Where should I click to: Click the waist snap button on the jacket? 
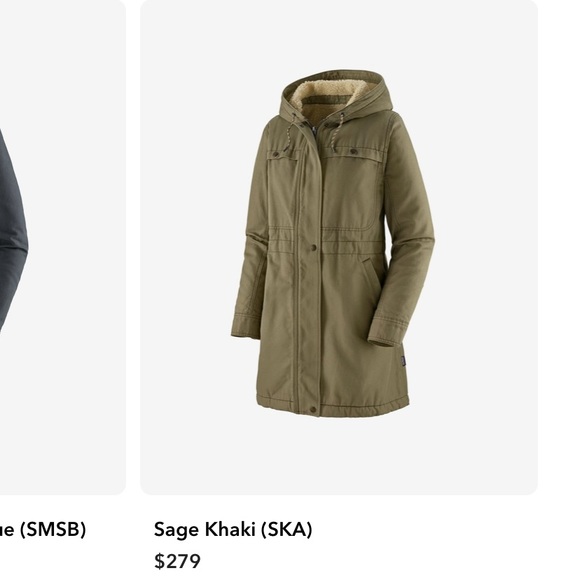point(314,247)
